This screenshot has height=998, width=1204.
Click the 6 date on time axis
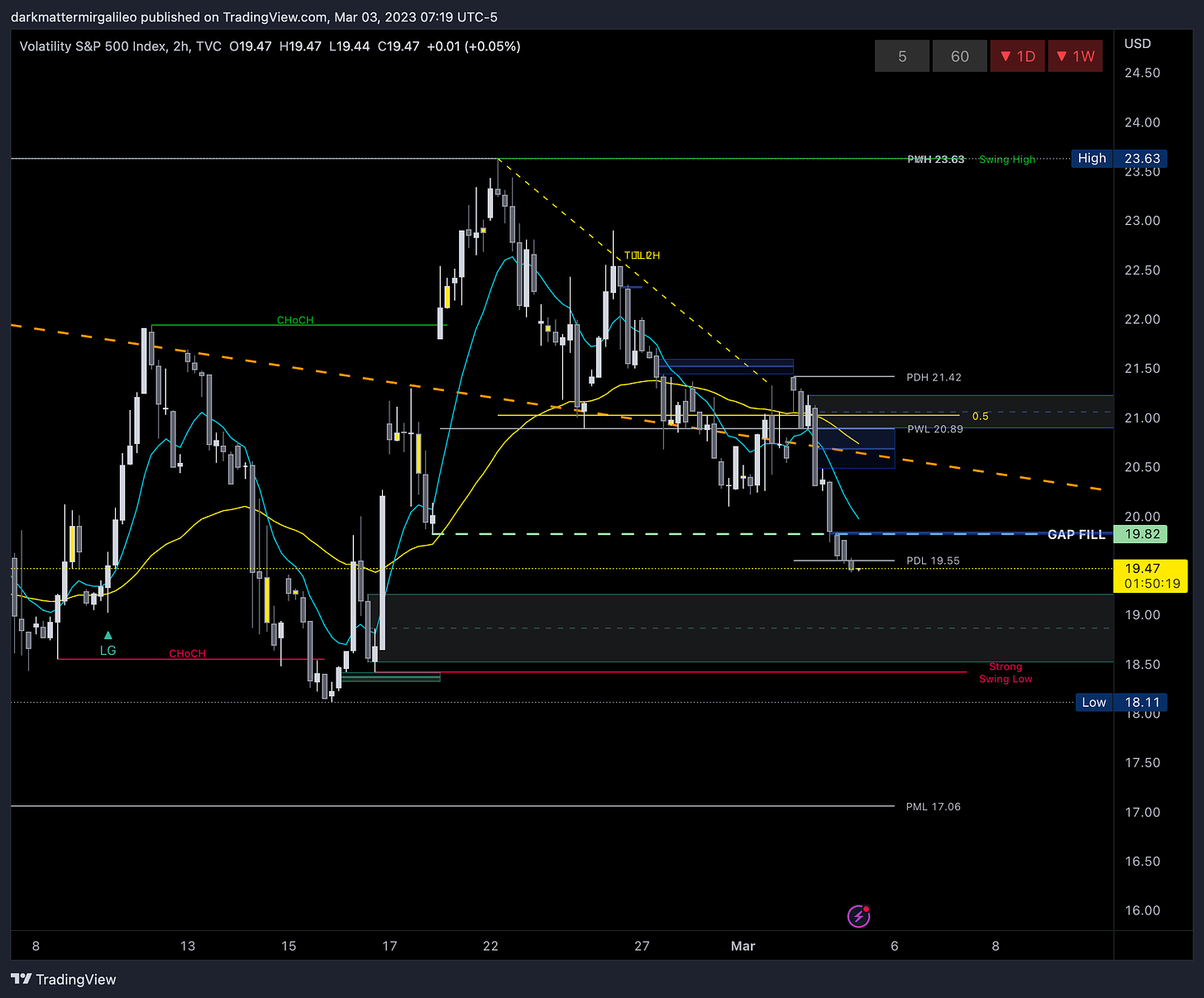(x=894, y=946)
